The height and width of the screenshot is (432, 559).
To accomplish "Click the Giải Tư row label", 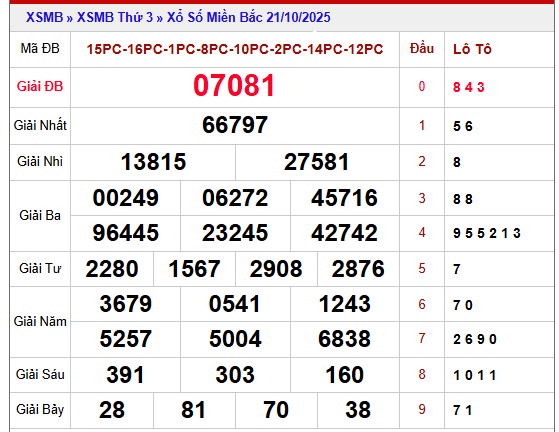I will [40, 268].
